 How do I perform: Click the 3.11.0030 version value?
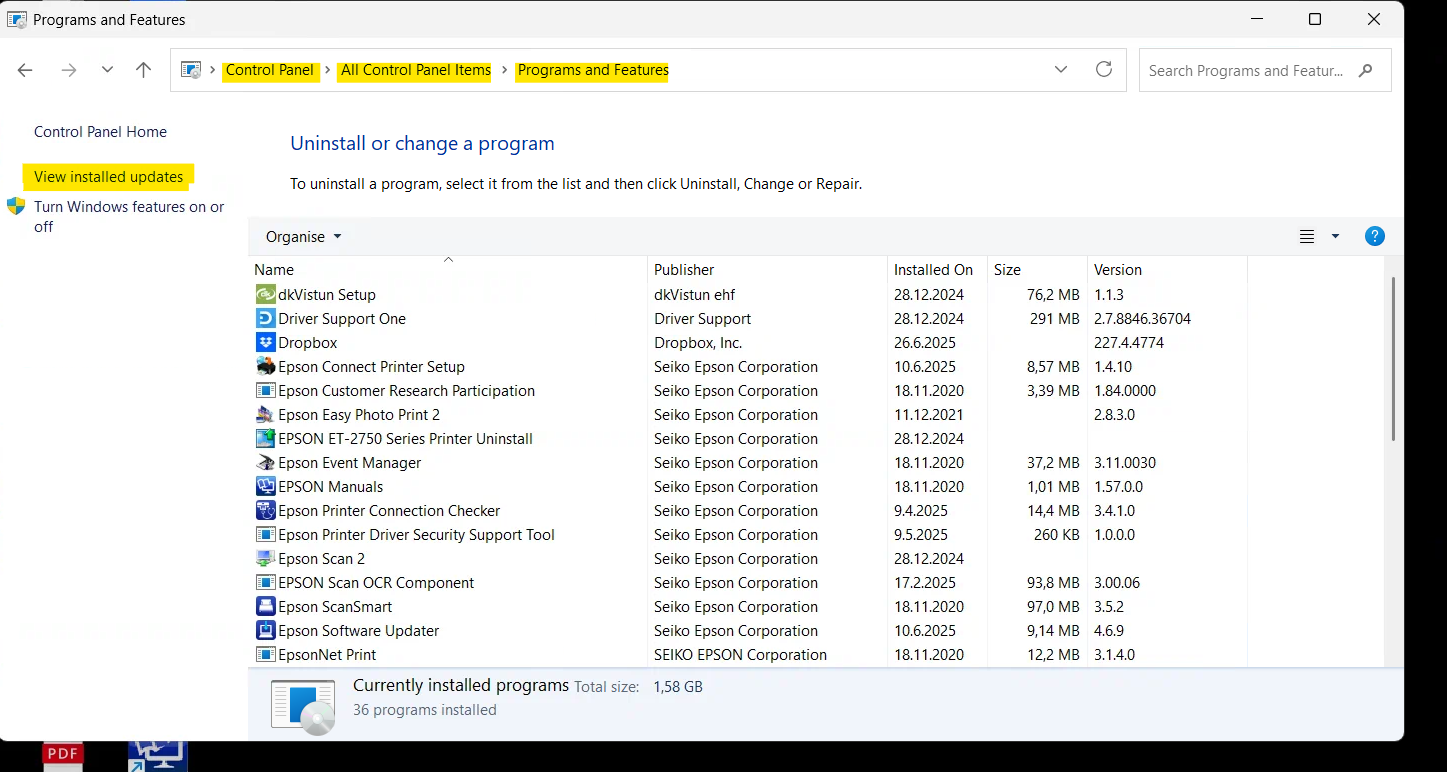coord(1125,462)
